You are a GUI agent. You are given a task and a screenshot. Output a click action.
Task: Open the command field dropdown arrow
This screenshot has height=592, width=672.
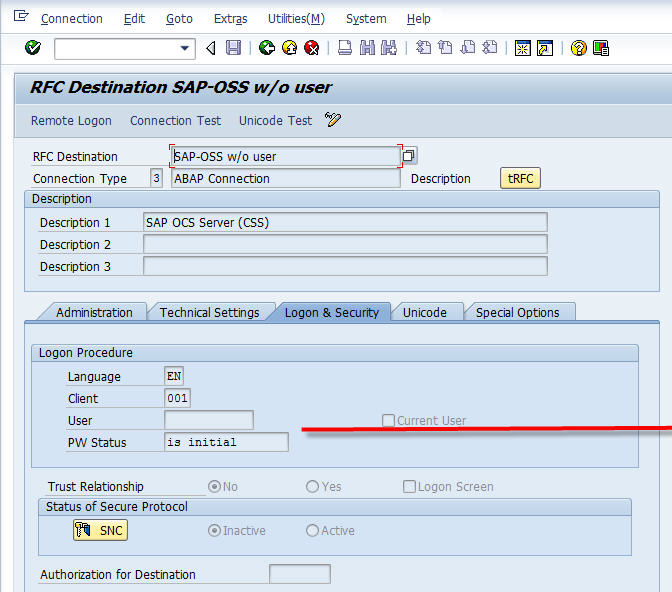tap(185, 48)
